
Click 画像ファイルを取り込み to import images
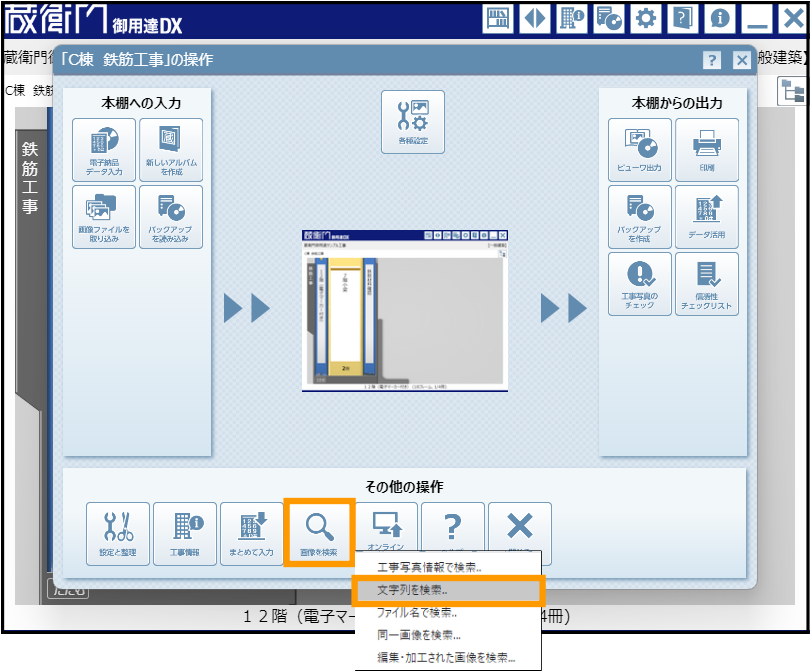point(104,217)
